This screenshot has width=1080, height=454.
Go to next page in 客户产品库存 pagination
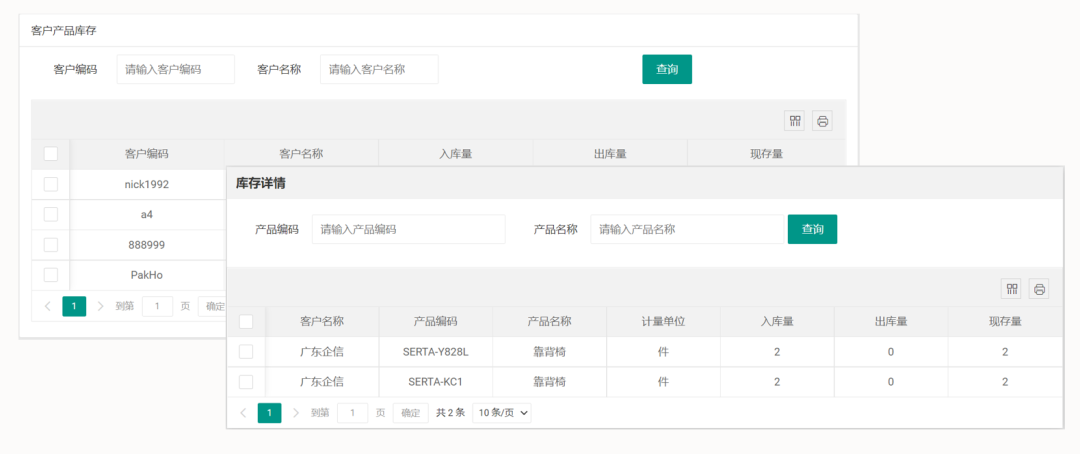point(101,306)
